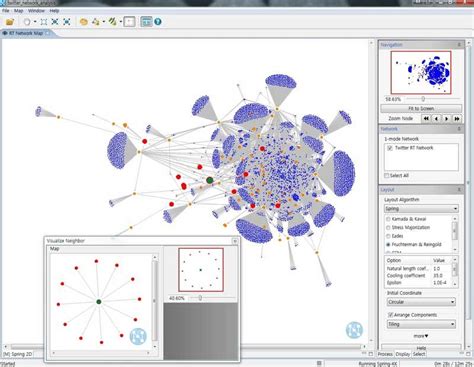Click the Fit to Screen button

tap(421, 109)
